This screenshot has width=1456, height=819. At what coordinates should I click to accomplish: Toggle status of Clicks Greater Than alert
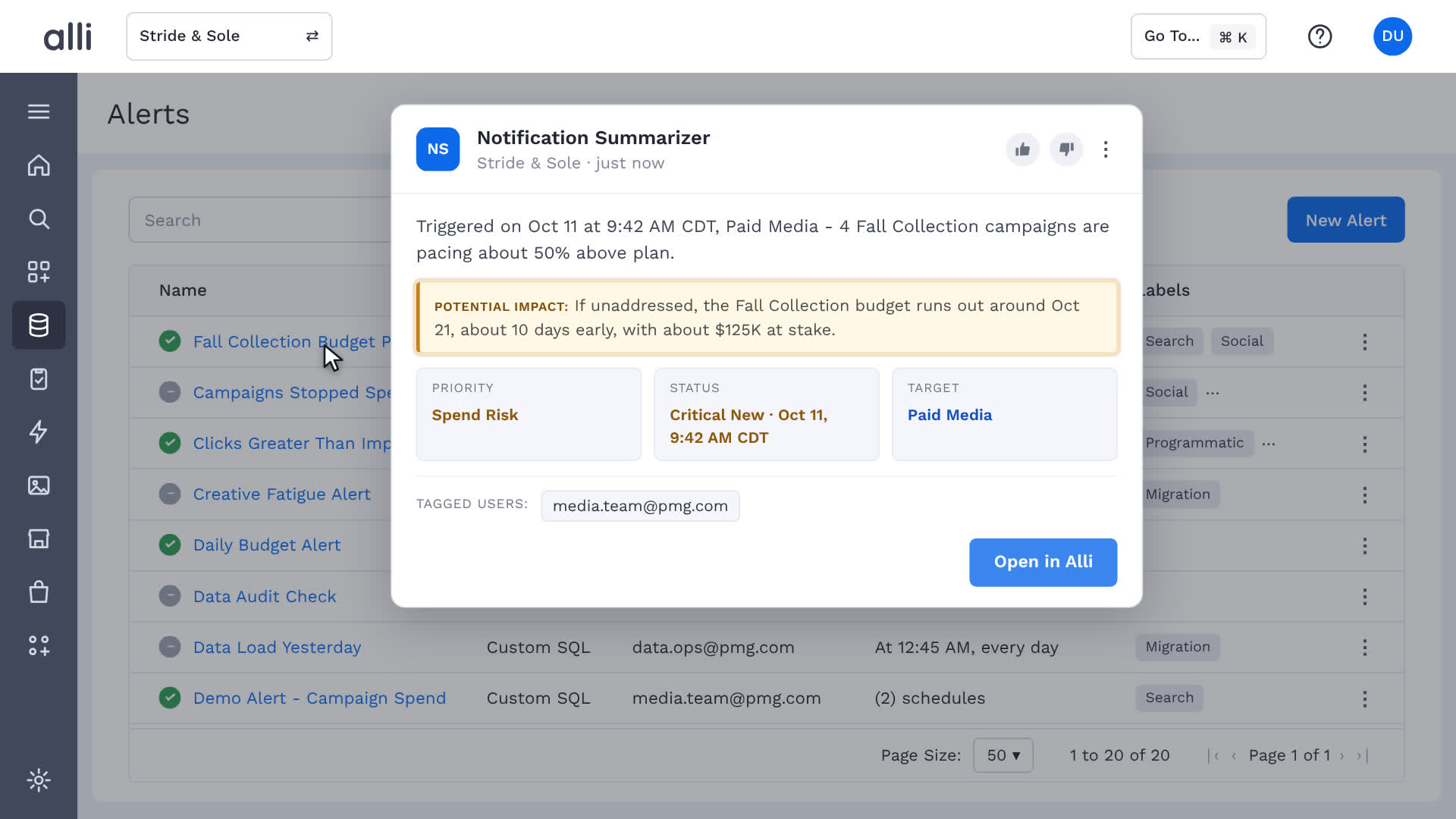[170, 443]
